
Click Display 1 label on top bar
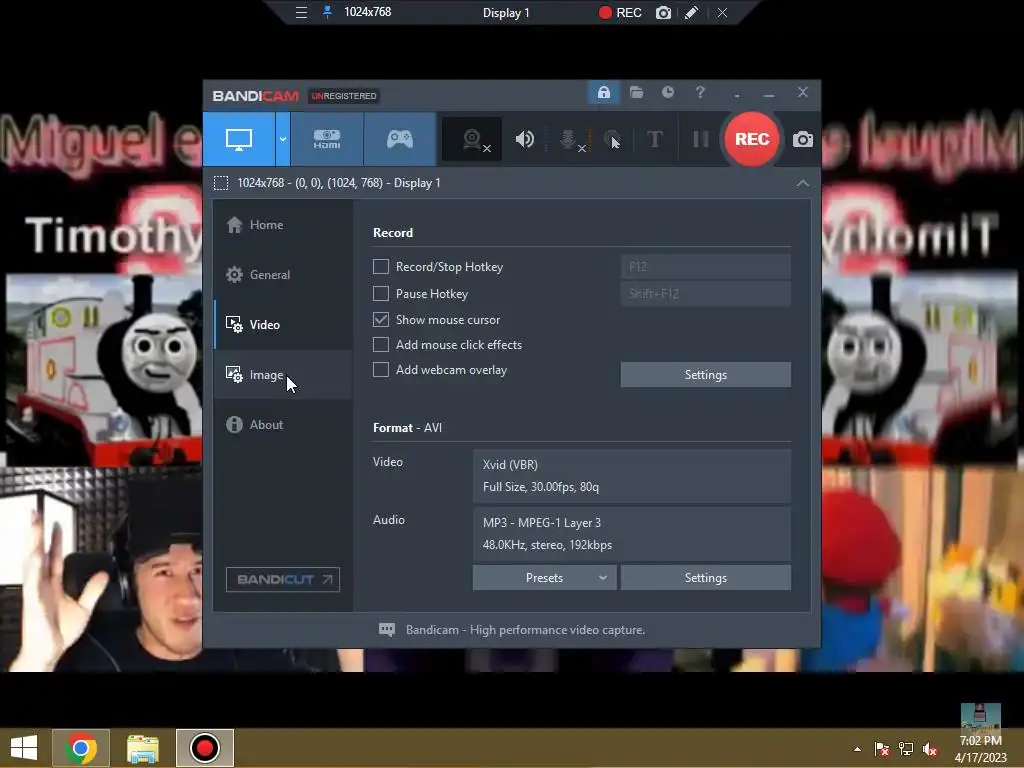pyautogui.click(x=506, y=12)
